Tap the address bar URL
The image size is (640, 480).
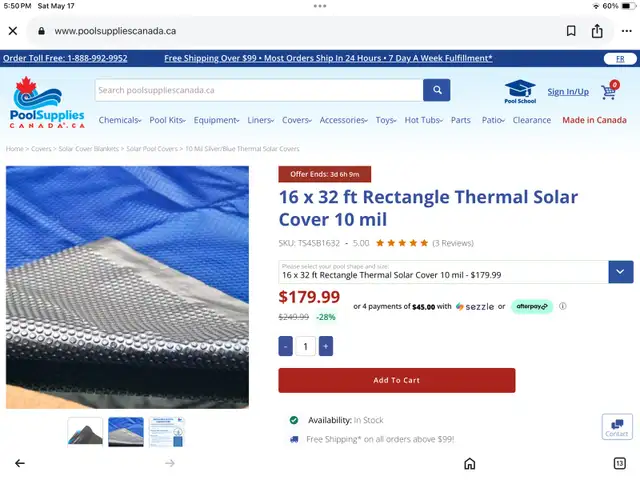tap(115, 31)
